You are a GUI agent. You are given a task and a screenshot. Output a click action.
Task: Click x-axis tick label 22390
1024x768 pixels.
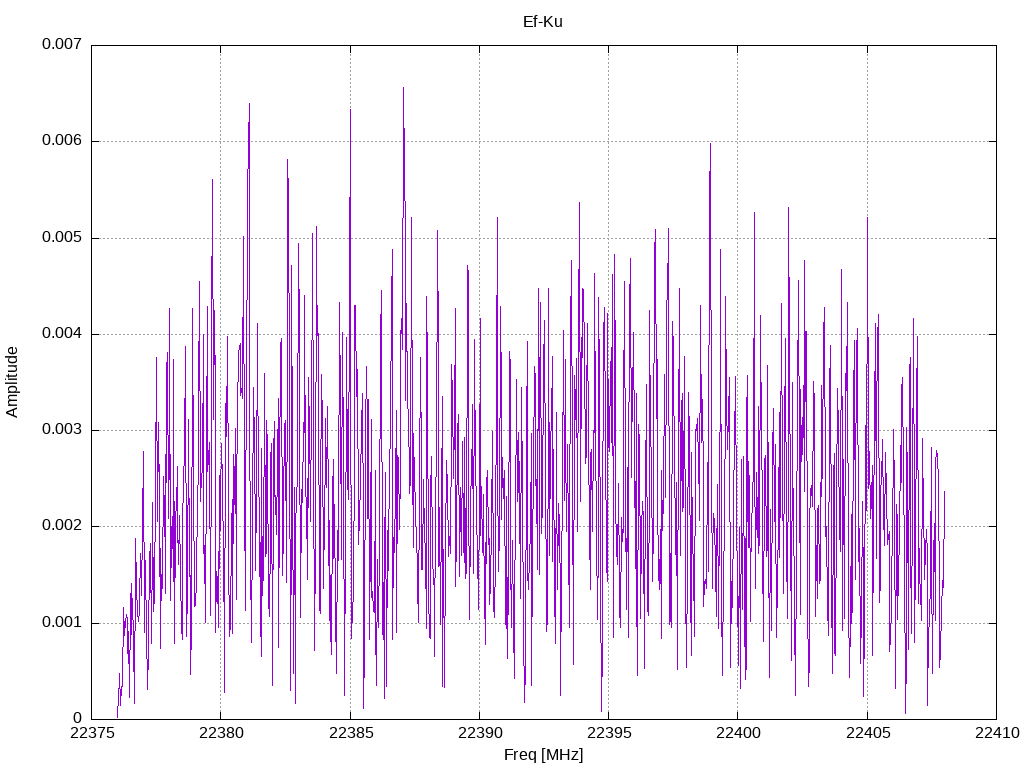[479, 733]
